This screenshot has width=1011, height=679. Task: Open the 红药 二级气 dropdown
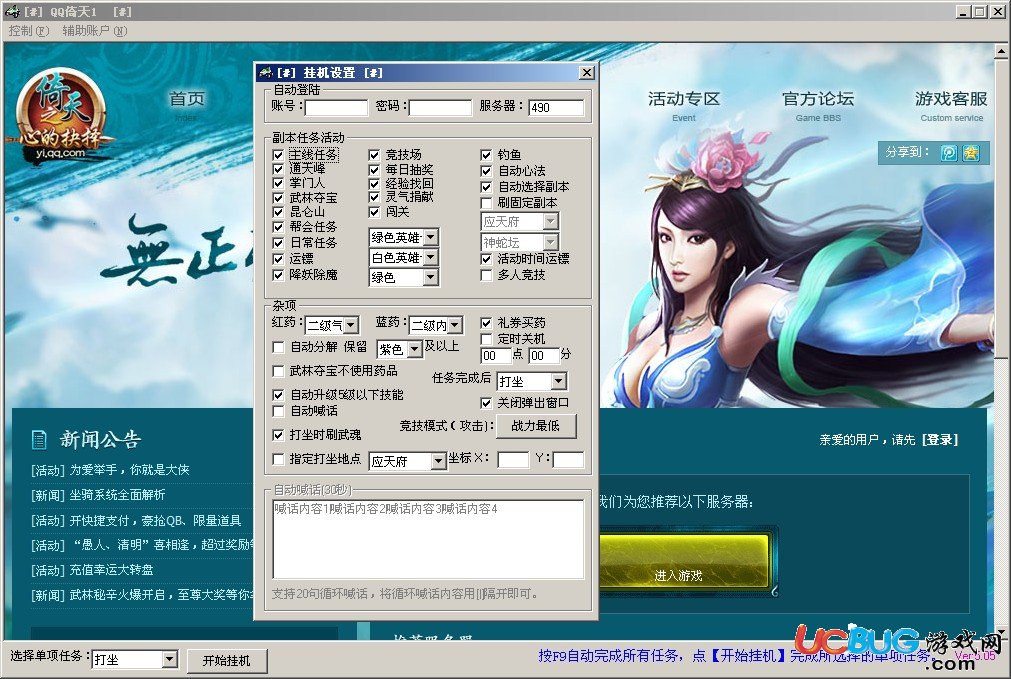click(x=351, y=325)
